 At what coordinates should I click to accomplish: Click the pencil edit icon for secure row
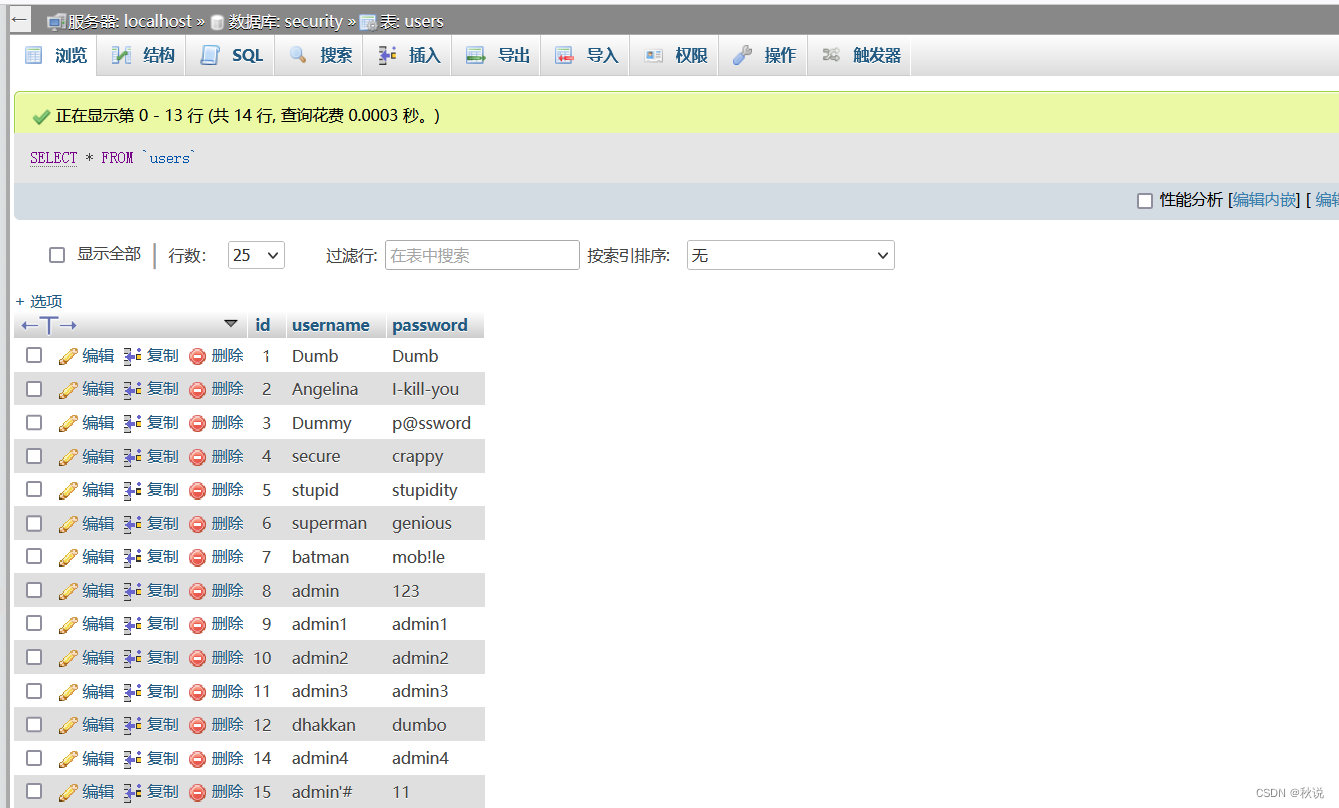(68, 457)
